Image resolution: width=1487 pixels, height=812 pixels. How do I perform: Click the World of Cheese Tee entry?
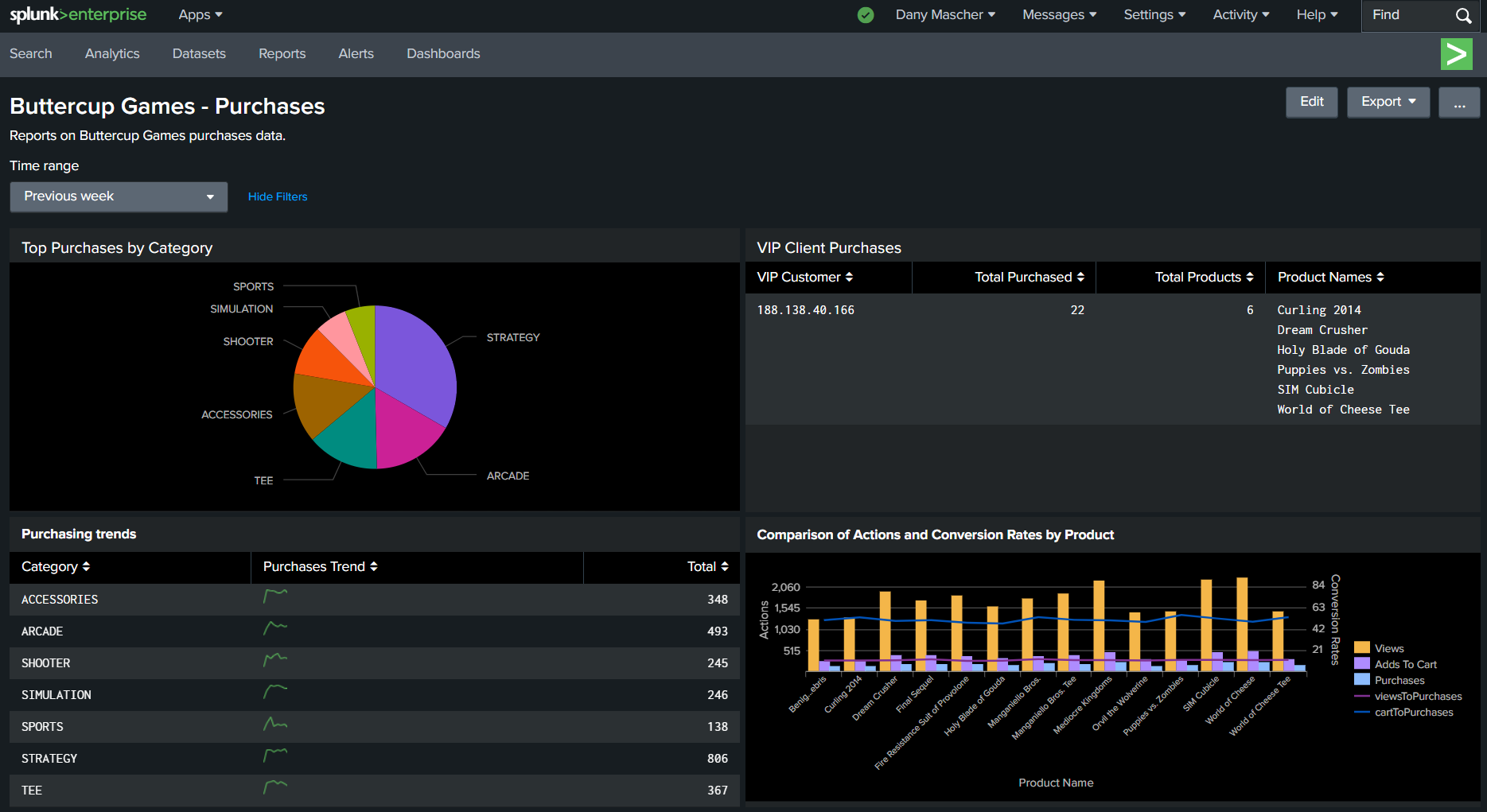click(x=1343, y=410)
